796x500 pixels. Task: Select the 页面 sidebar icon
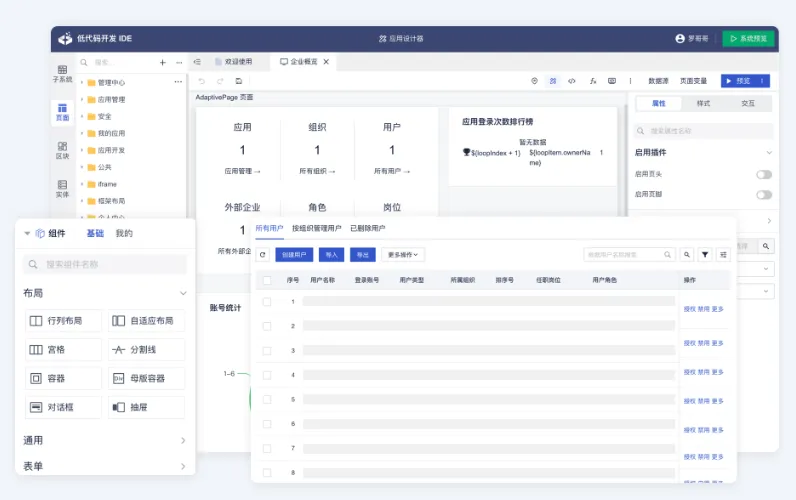[62, 112]
